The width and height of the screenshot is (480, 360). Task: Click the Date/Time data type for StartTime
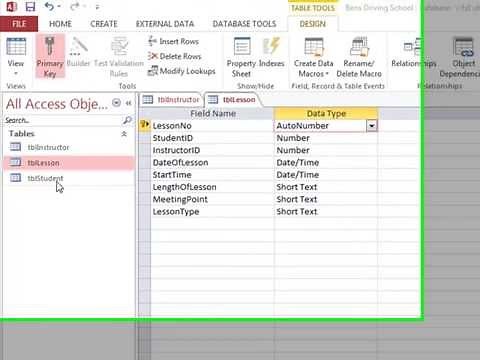326,175
